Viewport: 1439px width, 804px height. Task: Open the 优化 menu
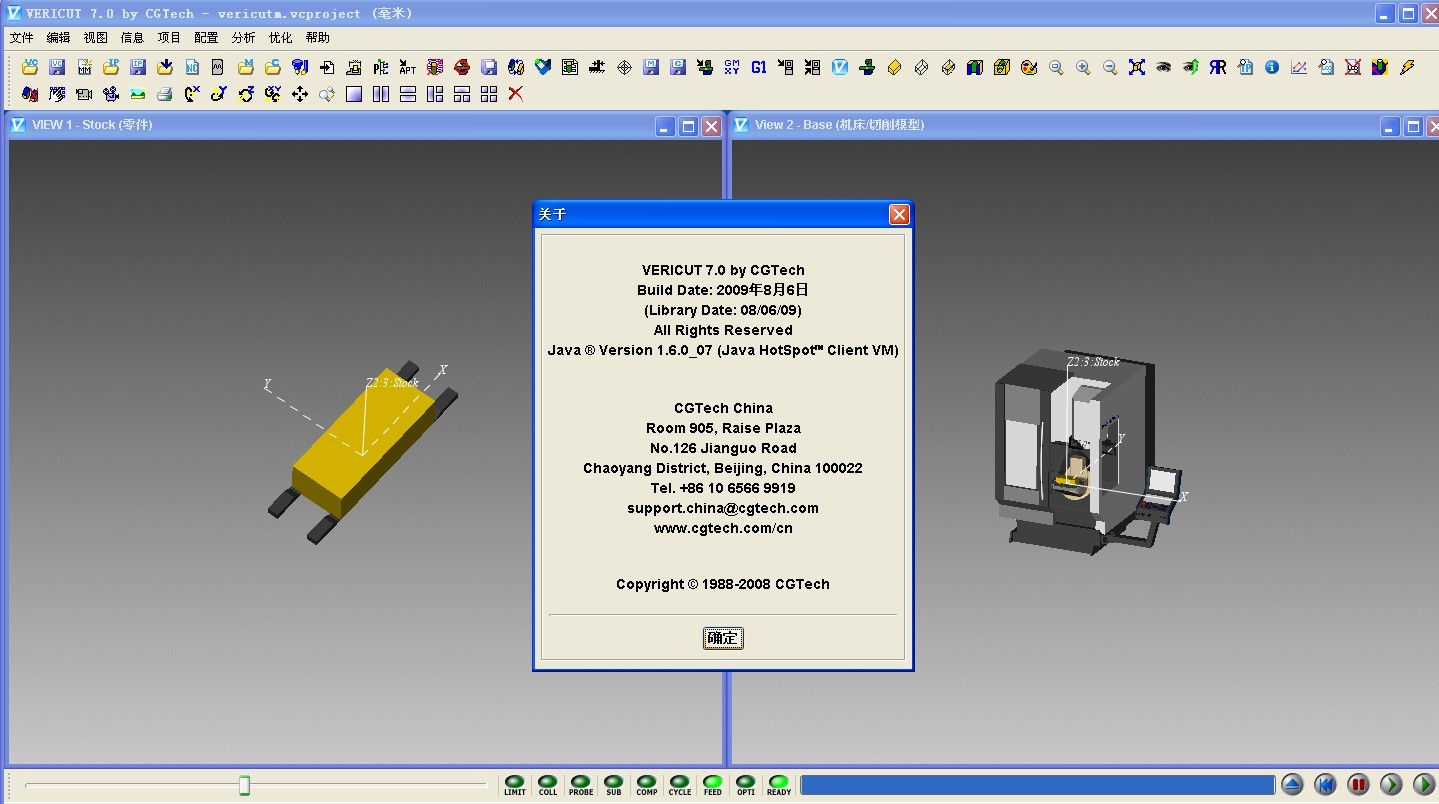[x=280, y=38]
